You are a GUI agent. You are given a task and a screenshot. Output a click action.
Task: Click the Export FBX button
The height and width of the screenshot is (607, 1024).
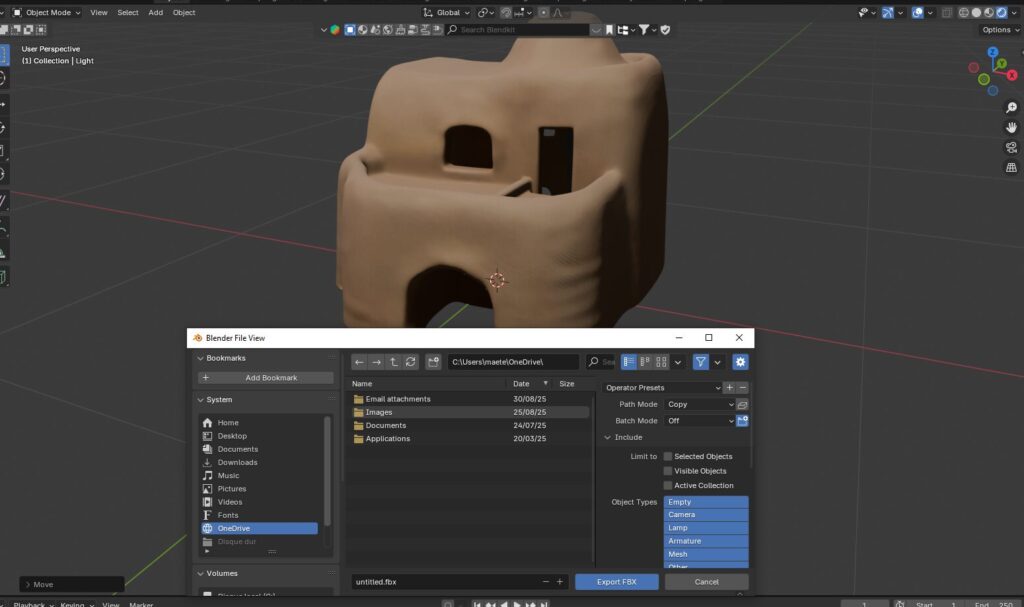pos(616,582)
